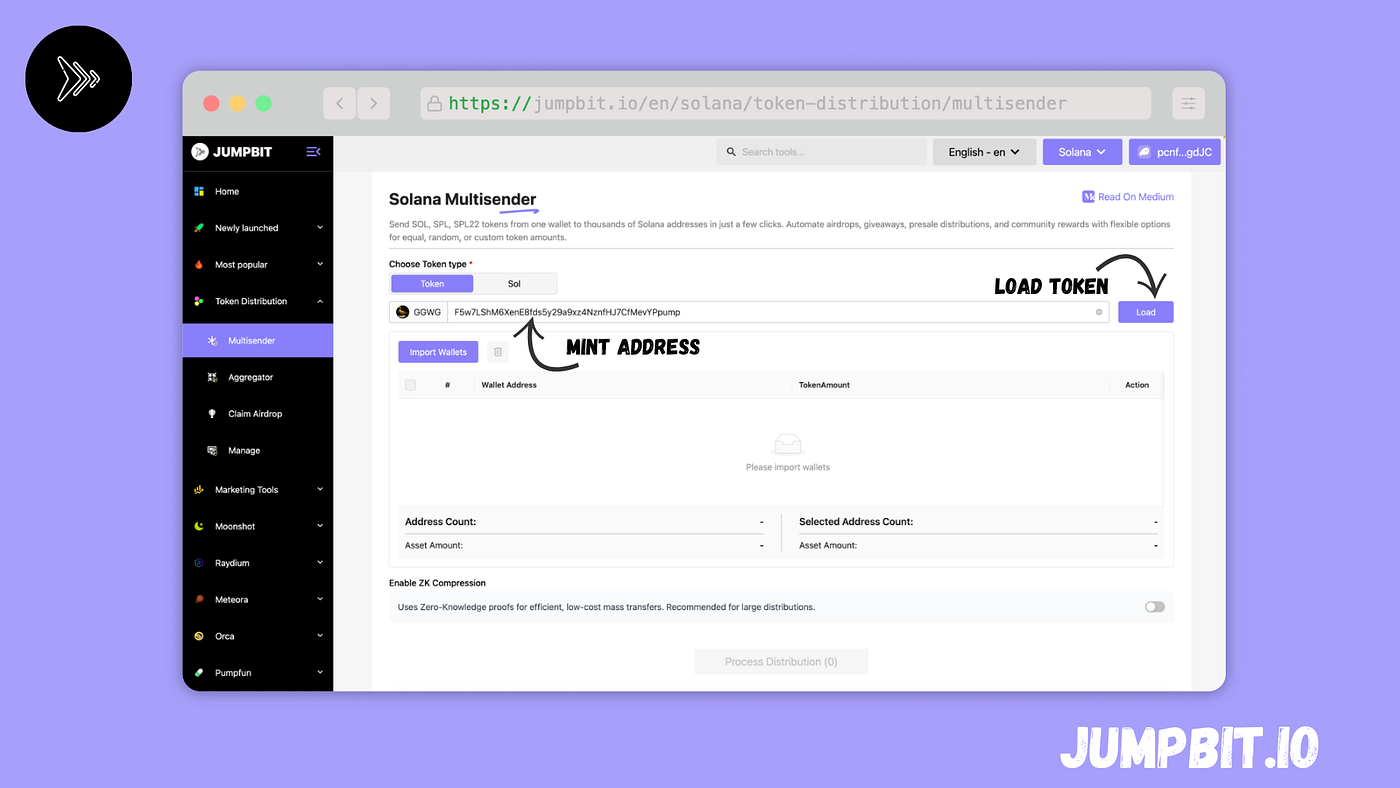Open the Manage menu item
The width and height of the screenshot is (1400, 788).
tap(258, 451)
